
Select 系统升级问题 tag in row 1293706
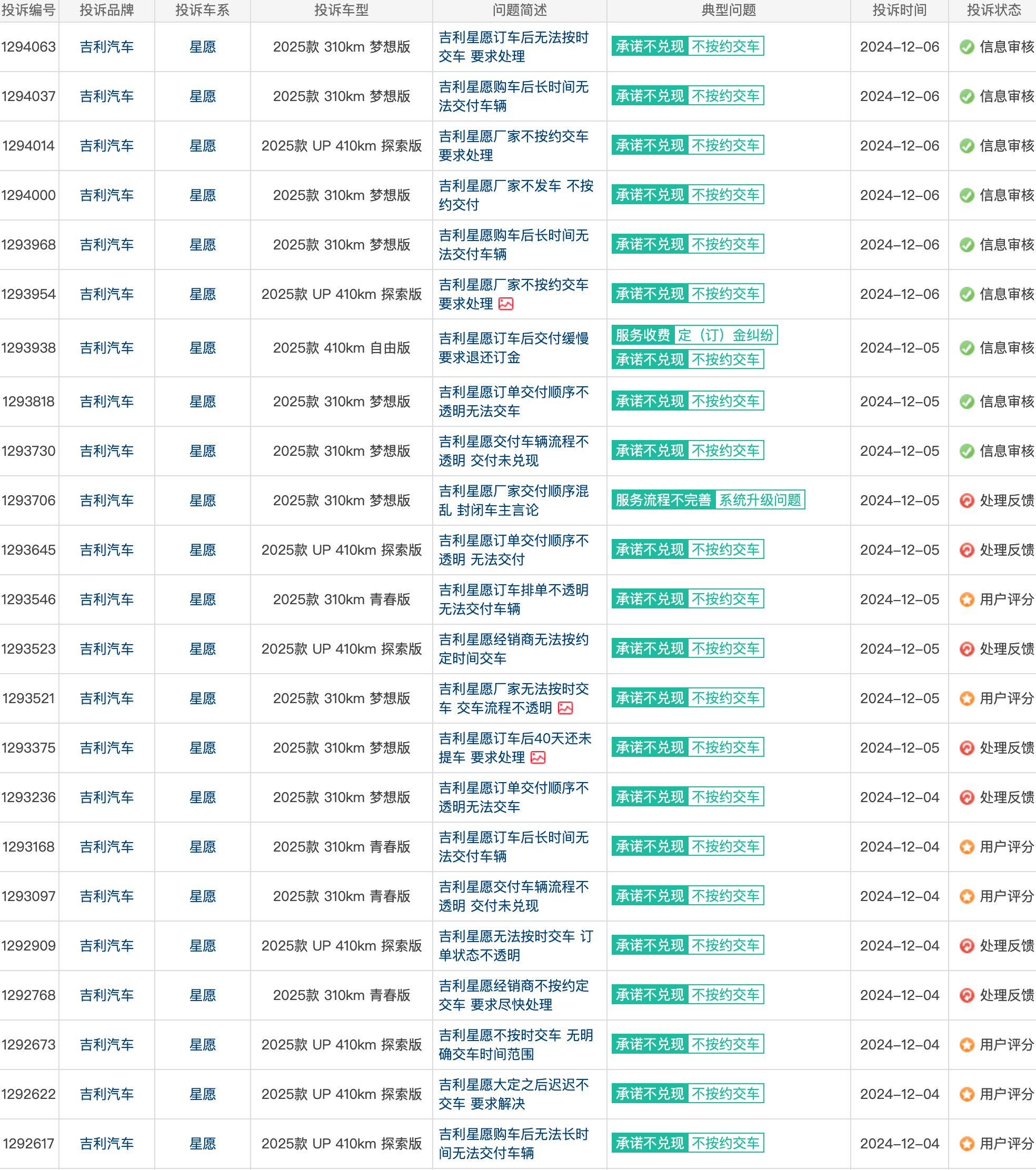pos(760,499)
